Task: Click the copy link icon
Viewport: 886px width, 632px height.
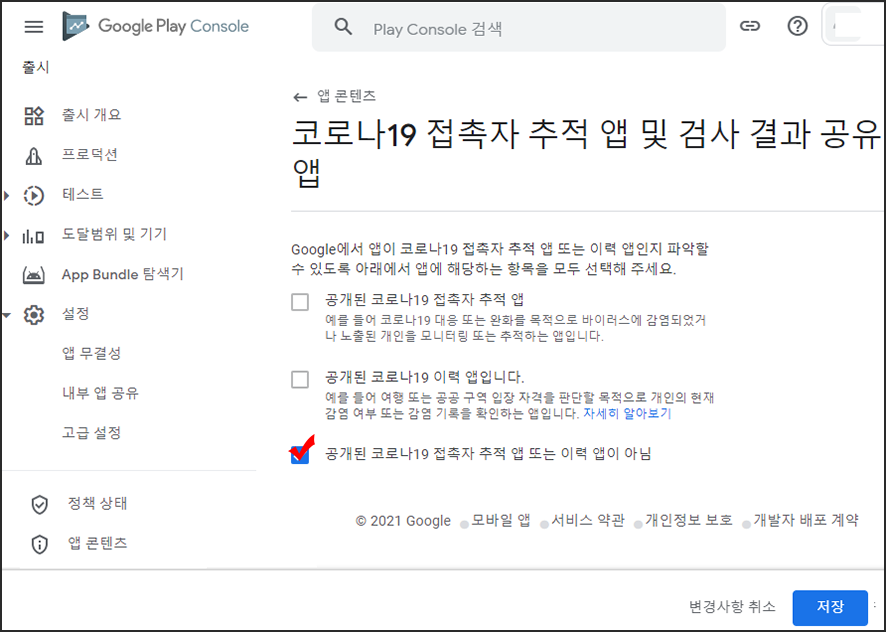Action: (x=750, y=27)
